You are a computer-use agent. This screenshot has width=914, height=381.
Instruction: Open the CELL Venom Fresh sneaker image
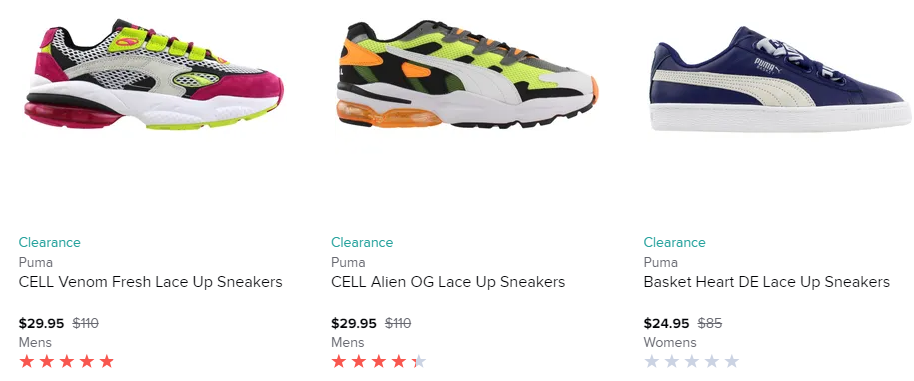[154, 75]
